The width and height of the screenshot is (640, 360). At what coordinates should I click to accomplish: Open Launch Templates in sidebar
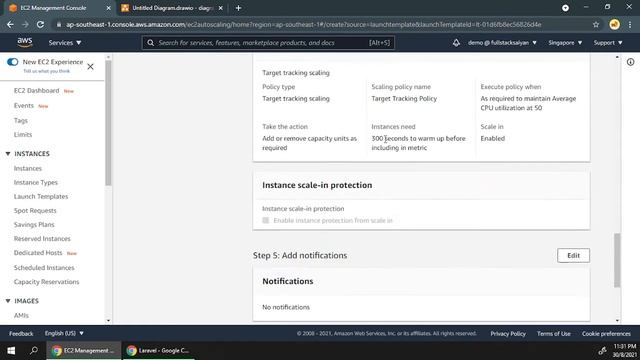pos(41,196)
